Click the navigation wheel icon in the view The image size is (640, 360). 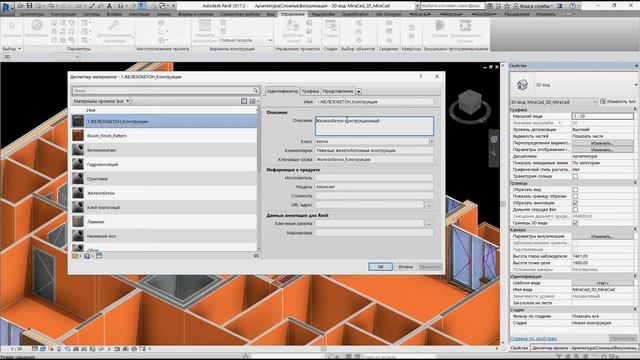[x=494, y=140]
